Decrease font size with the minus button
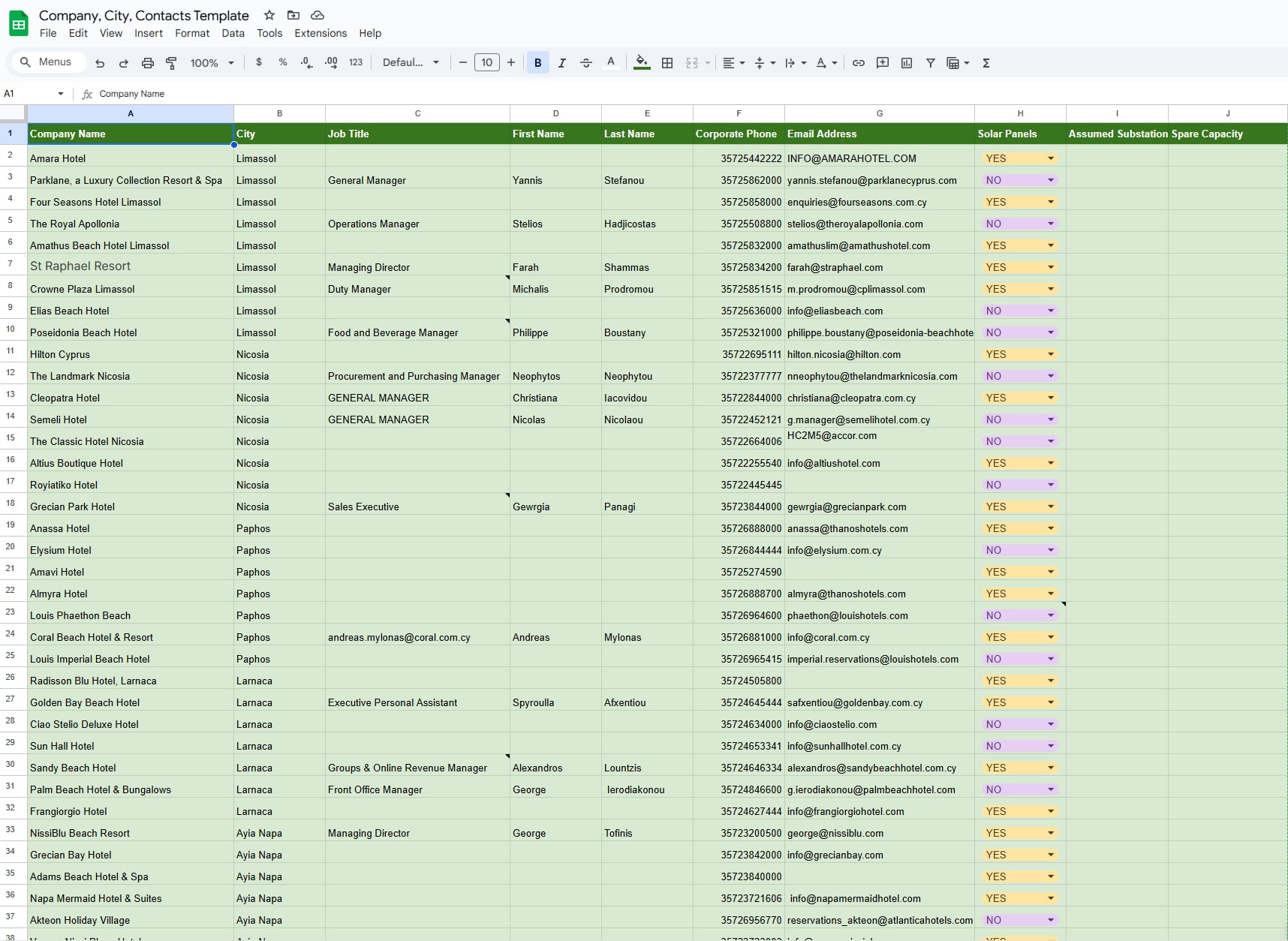1288x941 pixels. pos(463,62)
